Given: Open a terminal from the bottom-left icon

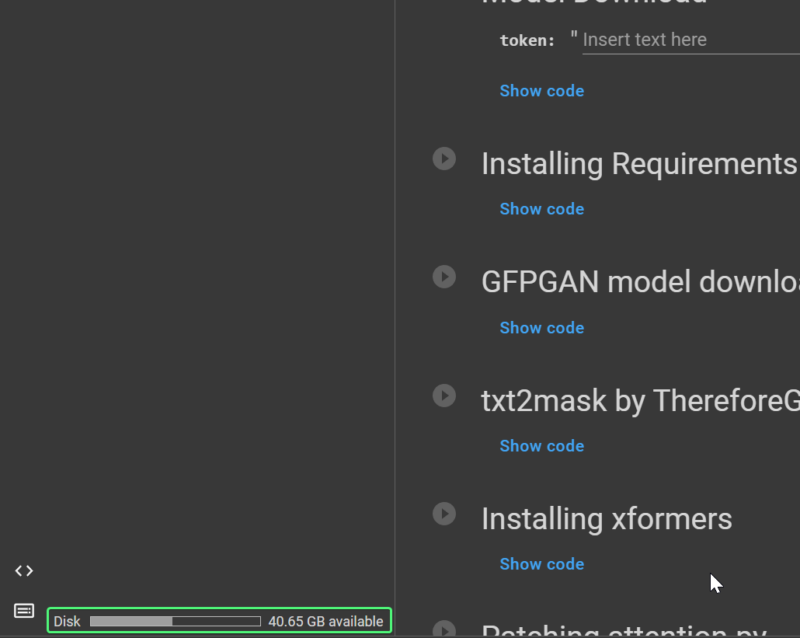Looking at the screenshot, I should 23,612.
